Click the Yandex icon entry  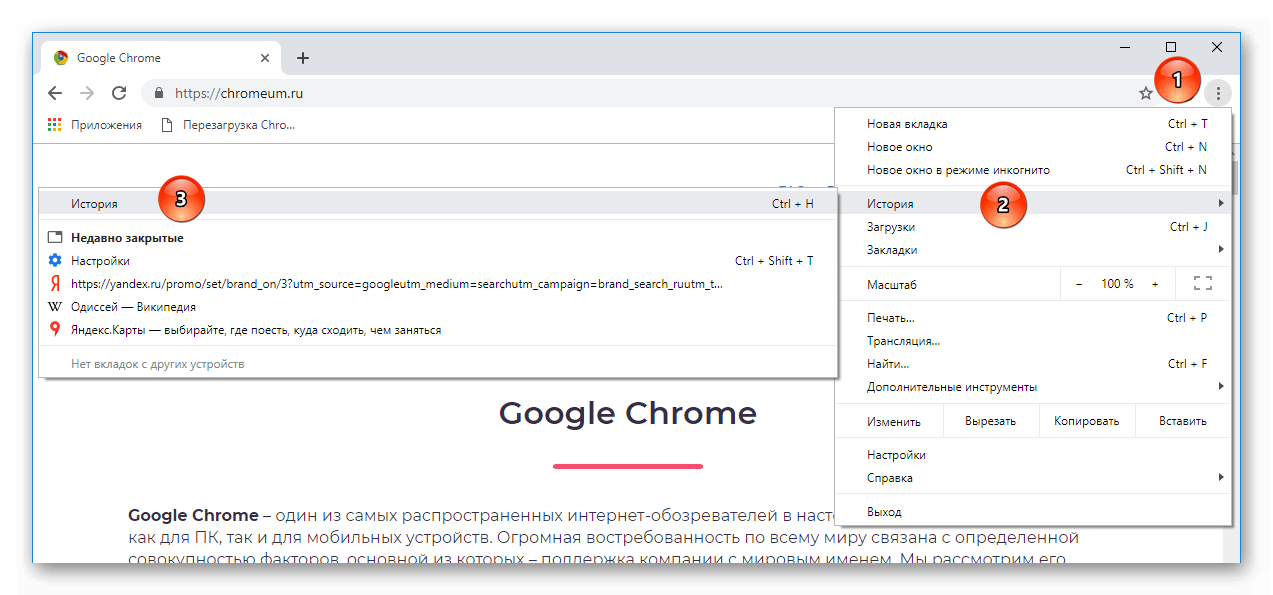[x=55, y=284]
